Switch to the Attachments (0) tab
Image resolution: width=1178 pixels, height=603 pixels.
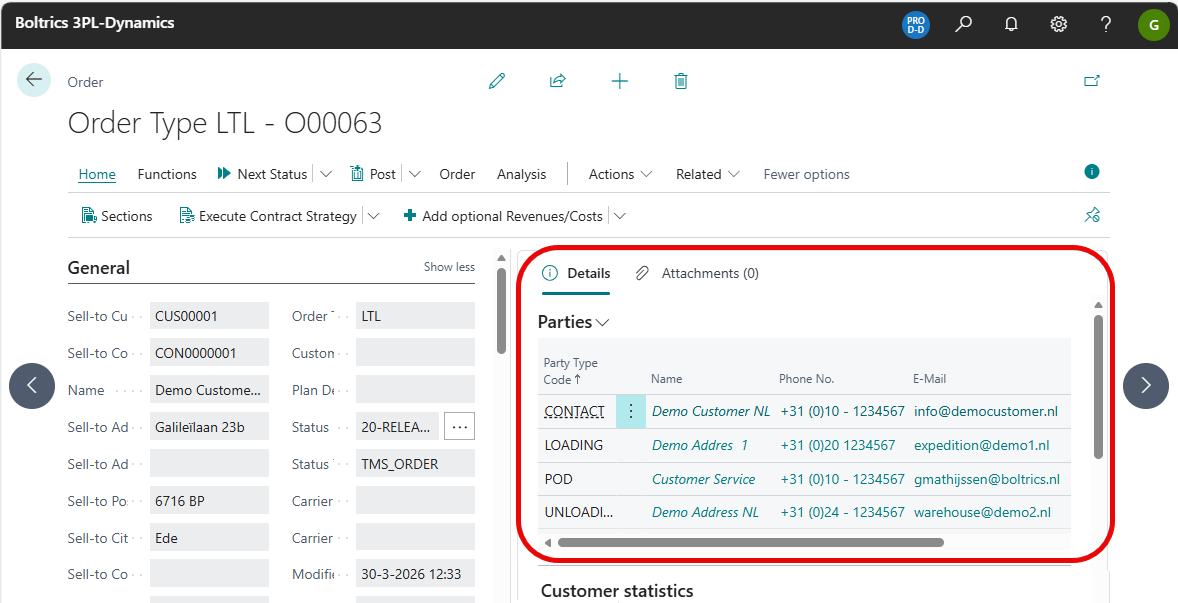698,273
